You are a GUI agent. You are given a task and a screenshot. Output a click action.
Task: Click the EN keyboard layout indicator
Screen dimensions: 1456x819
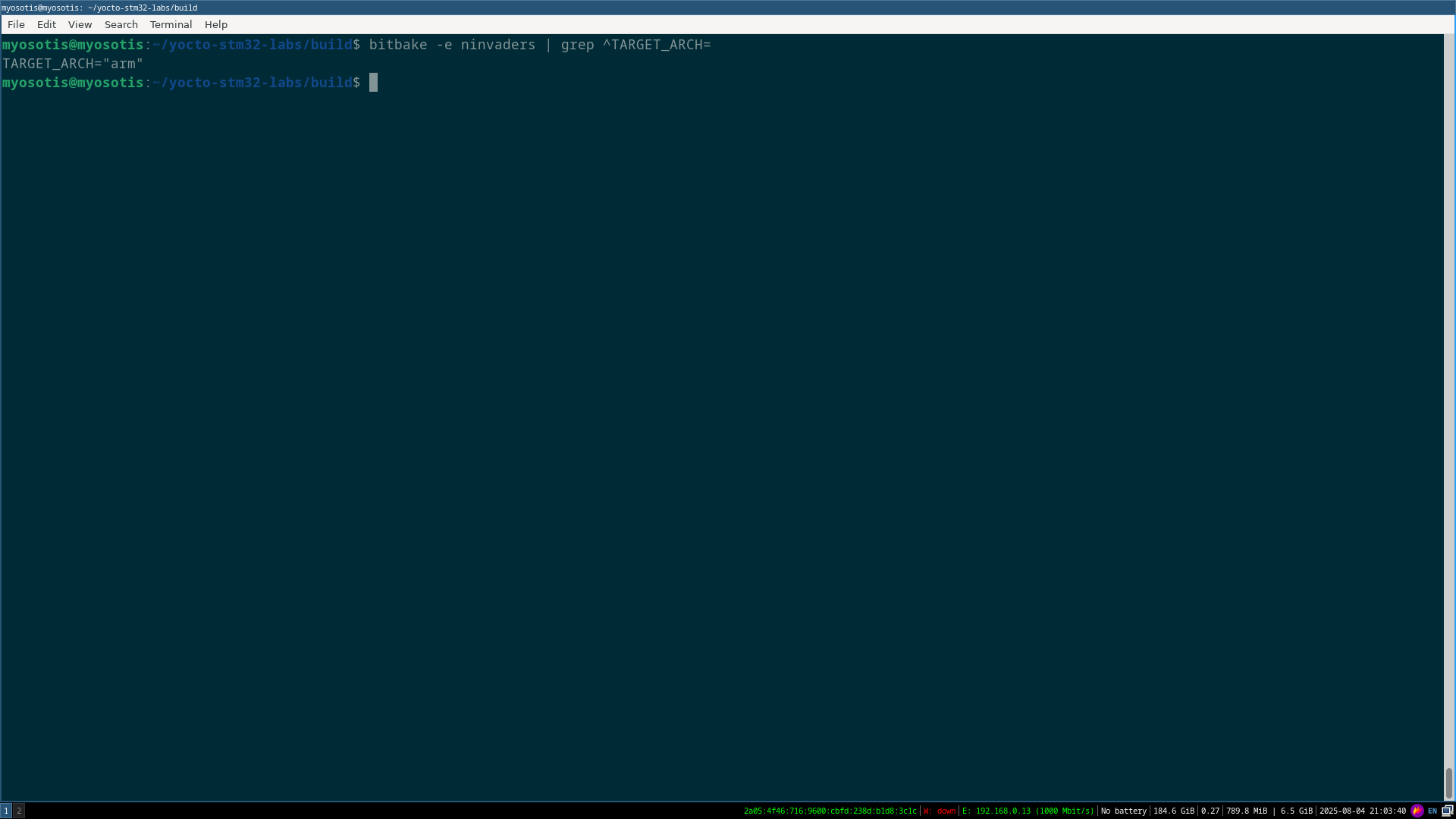coord(1432,811)
